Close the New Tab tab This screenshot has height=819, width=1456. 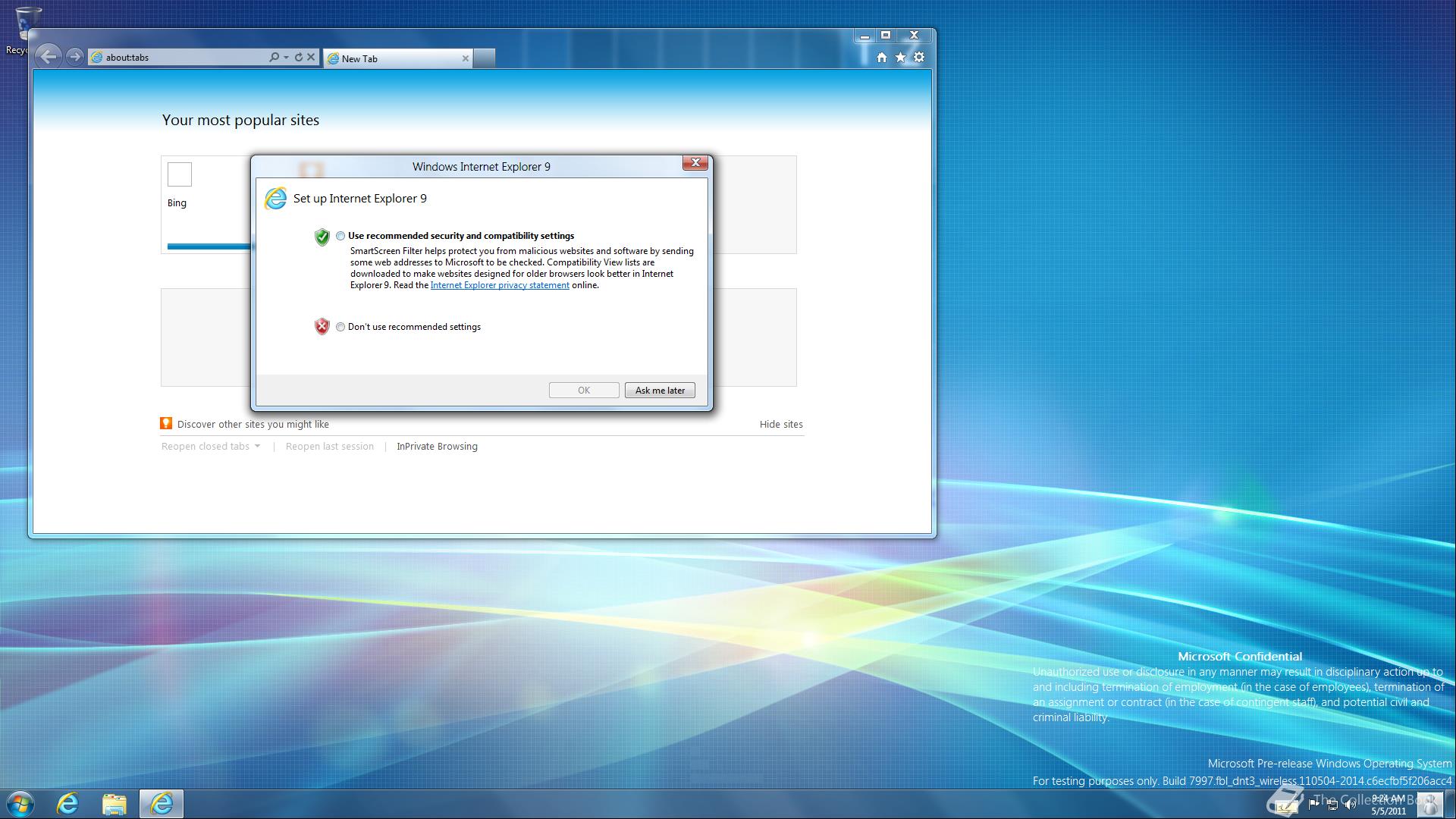[x=466, y=58]
